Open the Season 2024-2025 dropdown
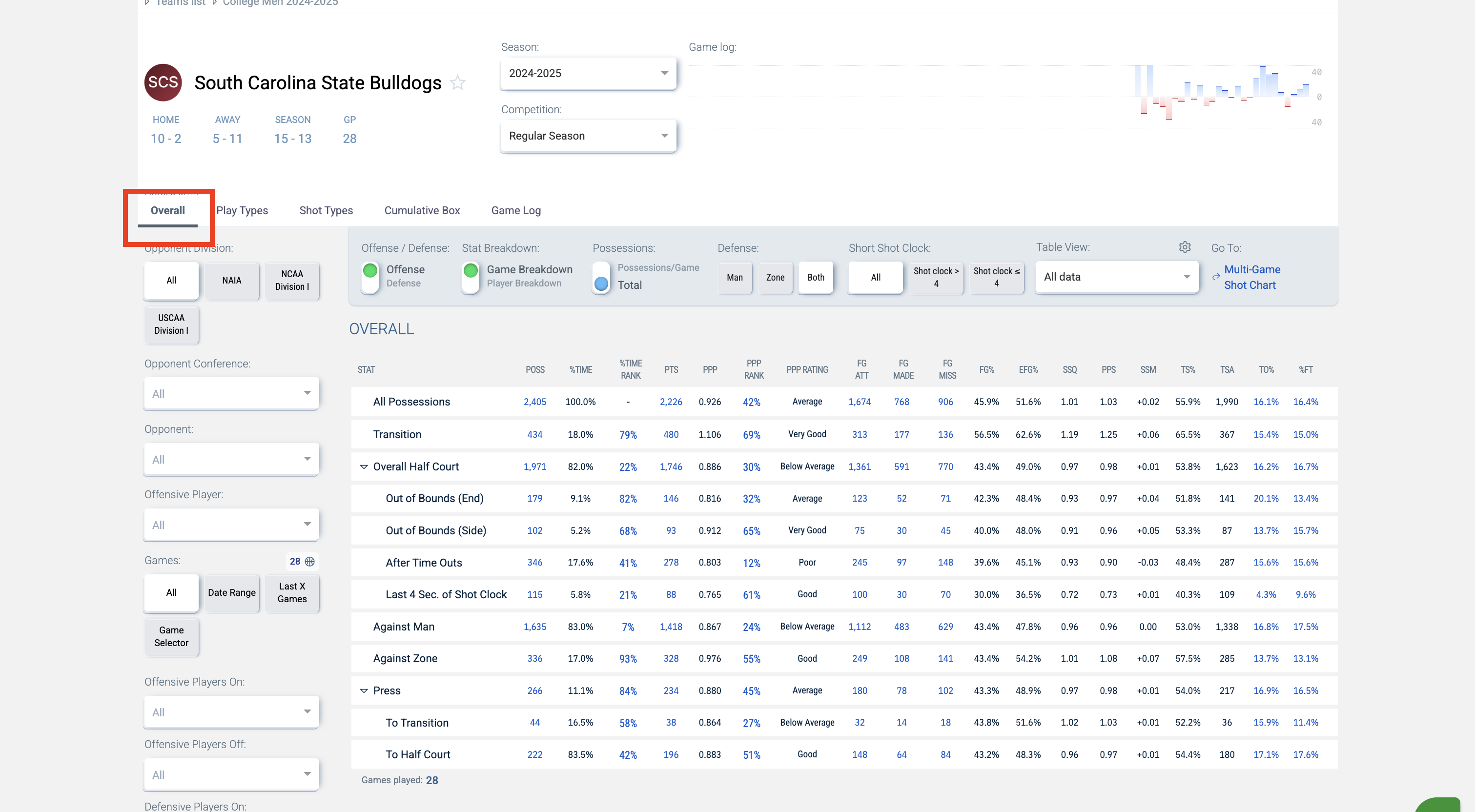Viewport: 1475px width, 812px height. pos(588,73)
